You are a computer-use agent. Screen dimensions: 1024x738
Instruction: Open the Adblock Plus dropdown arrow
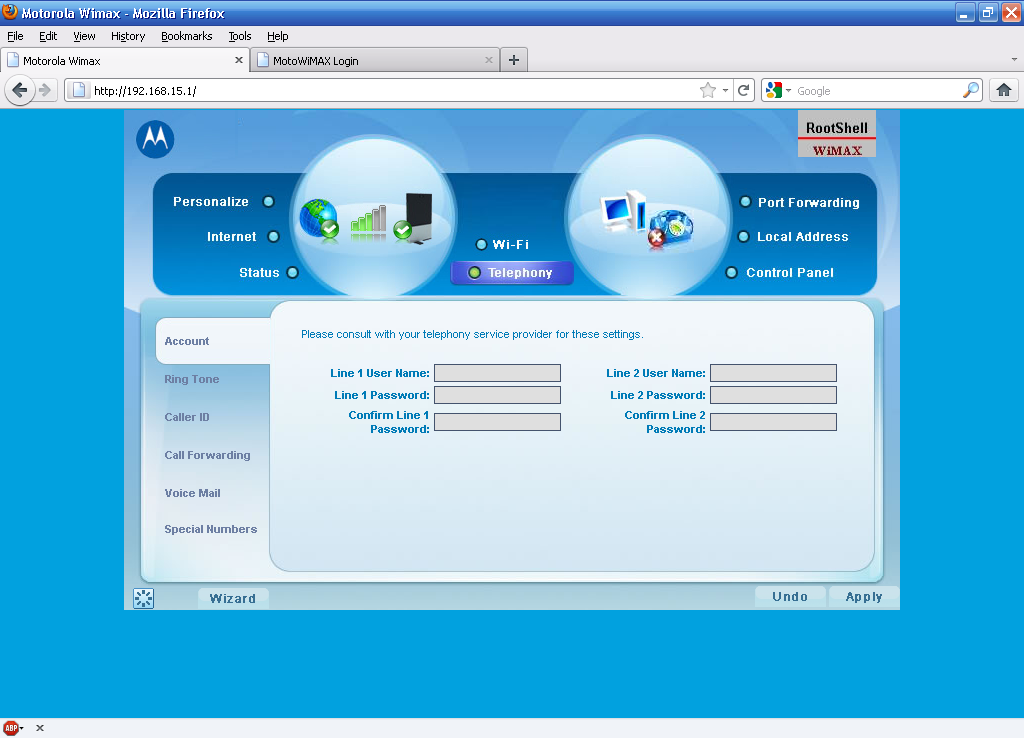[22, 728]
